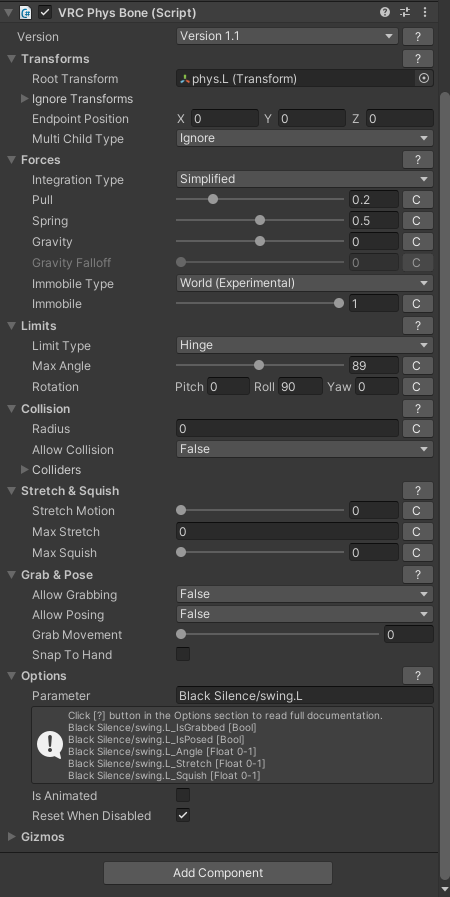Click the curve C button for Max Angle
The height and width of the screenshot is (897, 450).
(417, 366)
